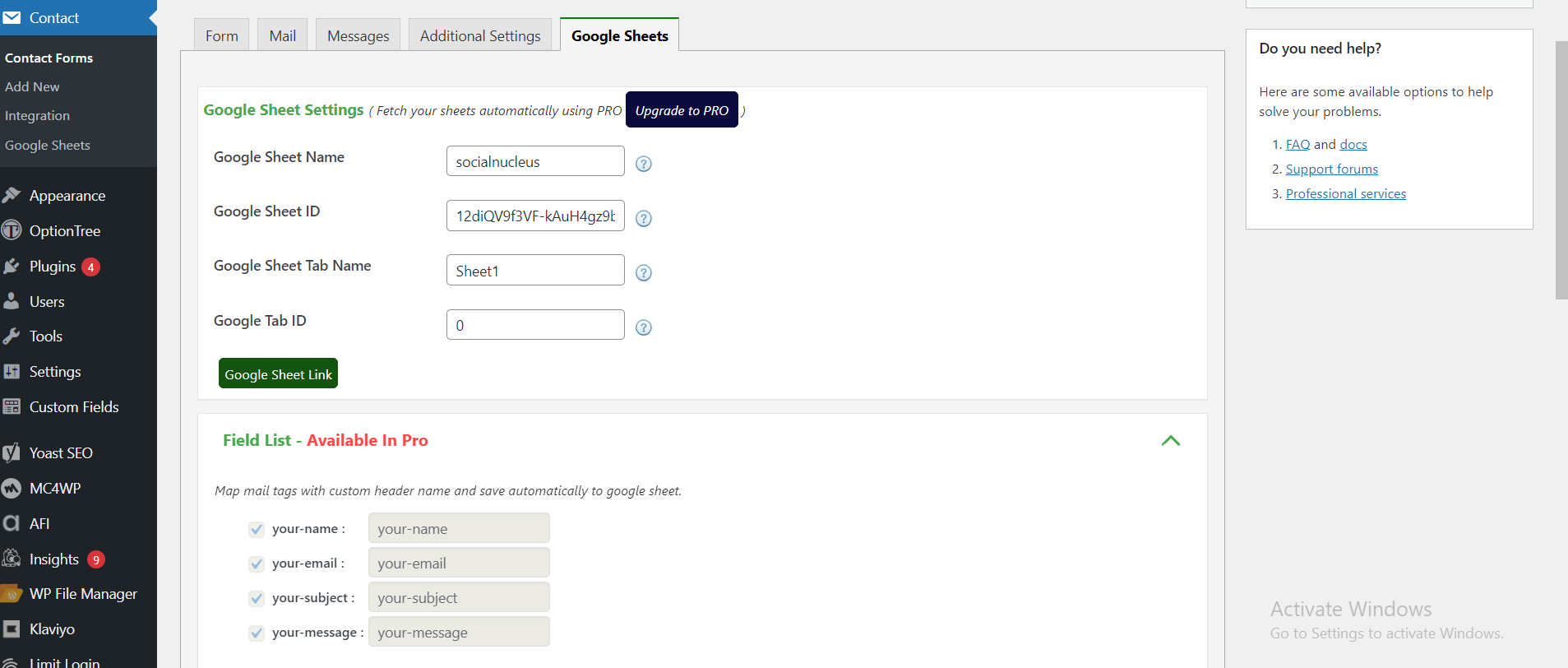Click the Plugins update badge showing 4
The height and width of the screenshot is (668, 1568).
click(90, 267)
